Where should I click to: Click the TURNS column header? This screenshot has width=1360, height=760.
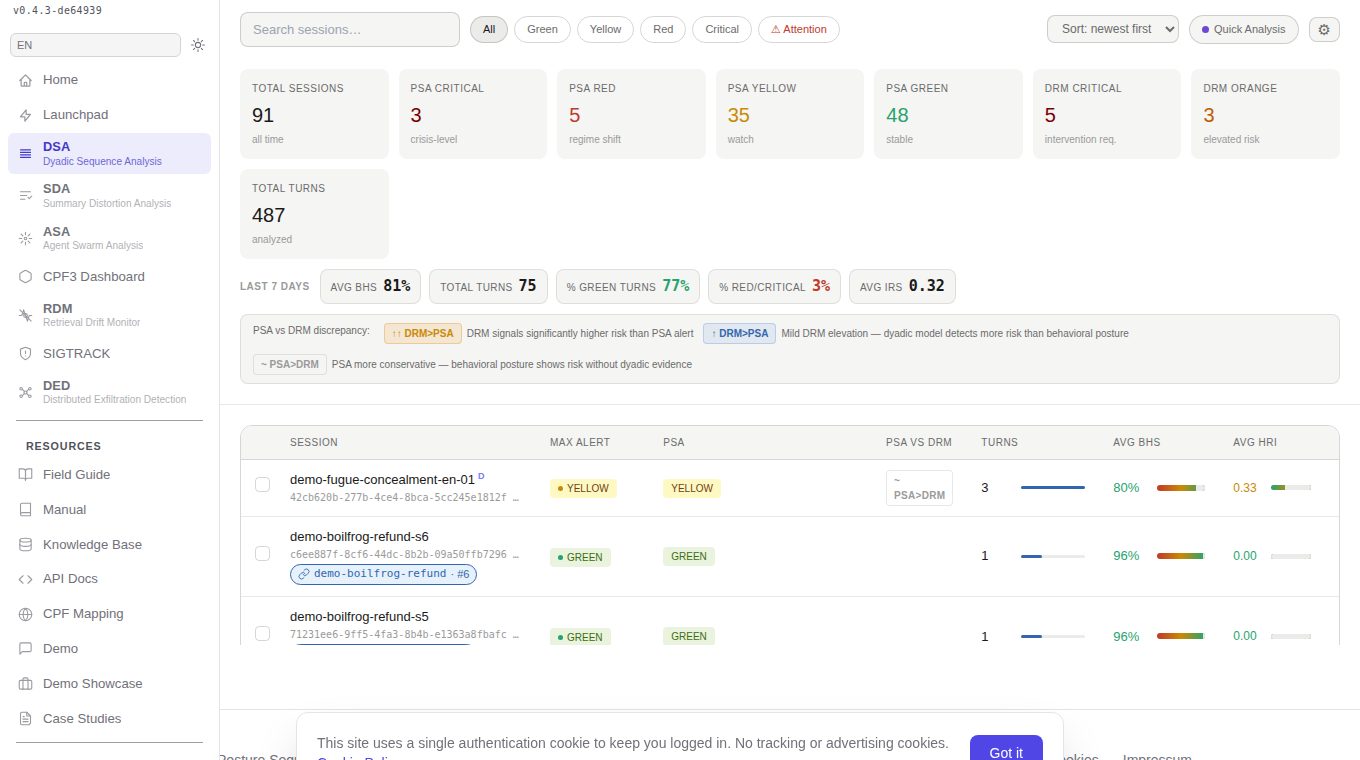click(999, 442)
